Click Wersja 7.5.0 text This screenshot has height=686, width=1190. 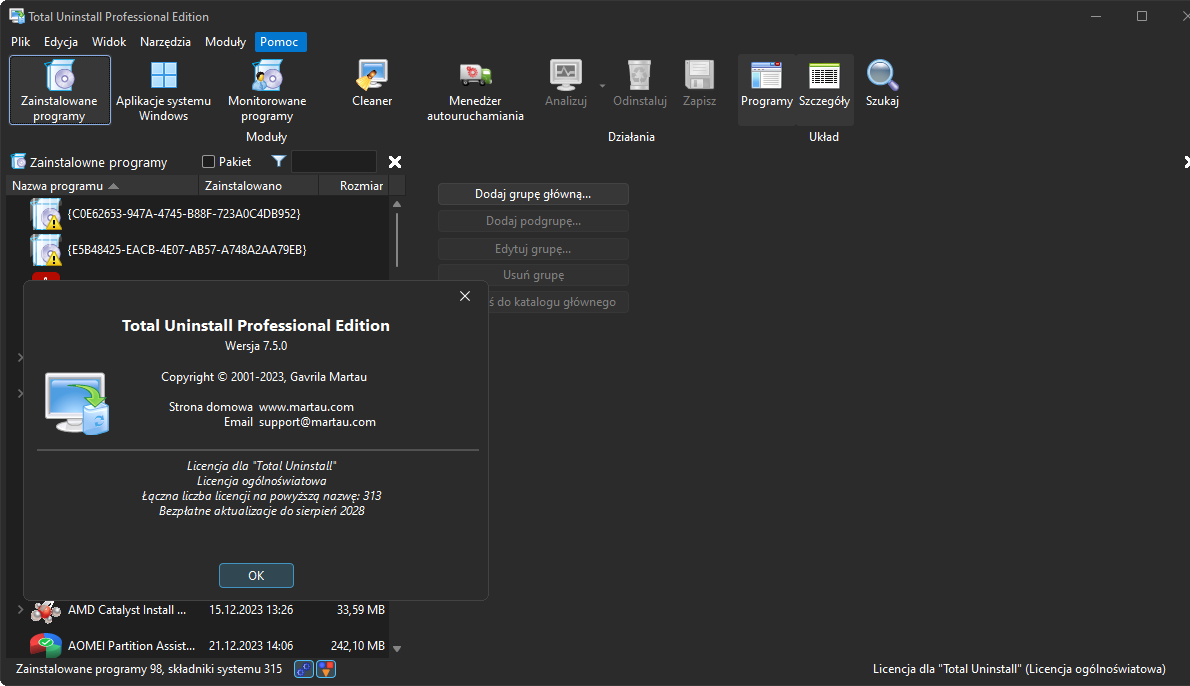pos(256,346)
